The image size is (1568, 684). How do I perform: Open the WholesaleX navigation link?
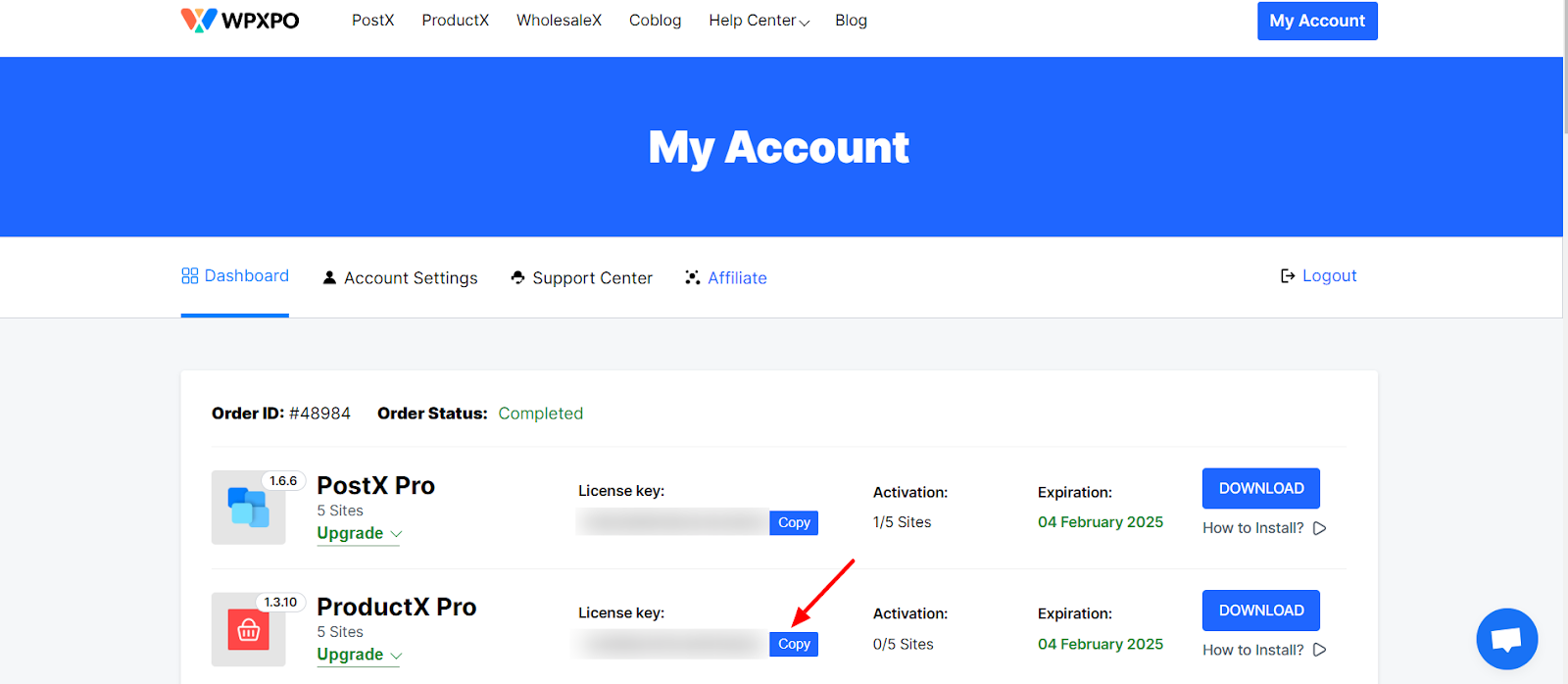point(559,21)
